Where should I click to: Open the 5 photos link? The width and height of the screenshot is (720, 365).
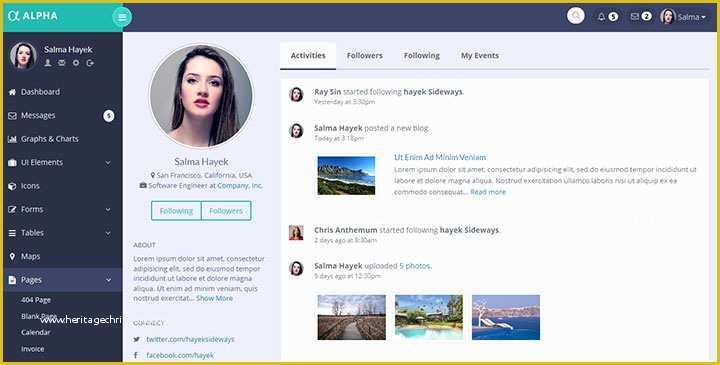pos(415,266)
